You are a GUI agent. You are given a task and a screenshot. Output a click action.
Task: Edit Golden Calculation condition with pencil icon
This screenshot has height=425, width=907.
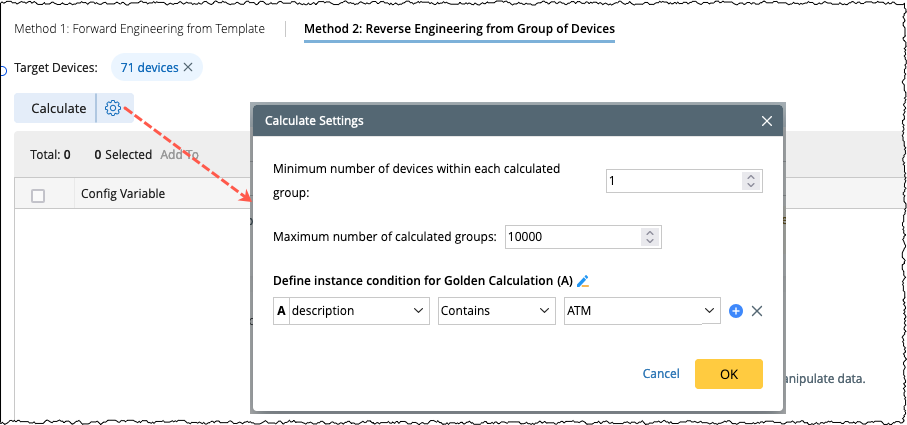click(x=598, y=281)
